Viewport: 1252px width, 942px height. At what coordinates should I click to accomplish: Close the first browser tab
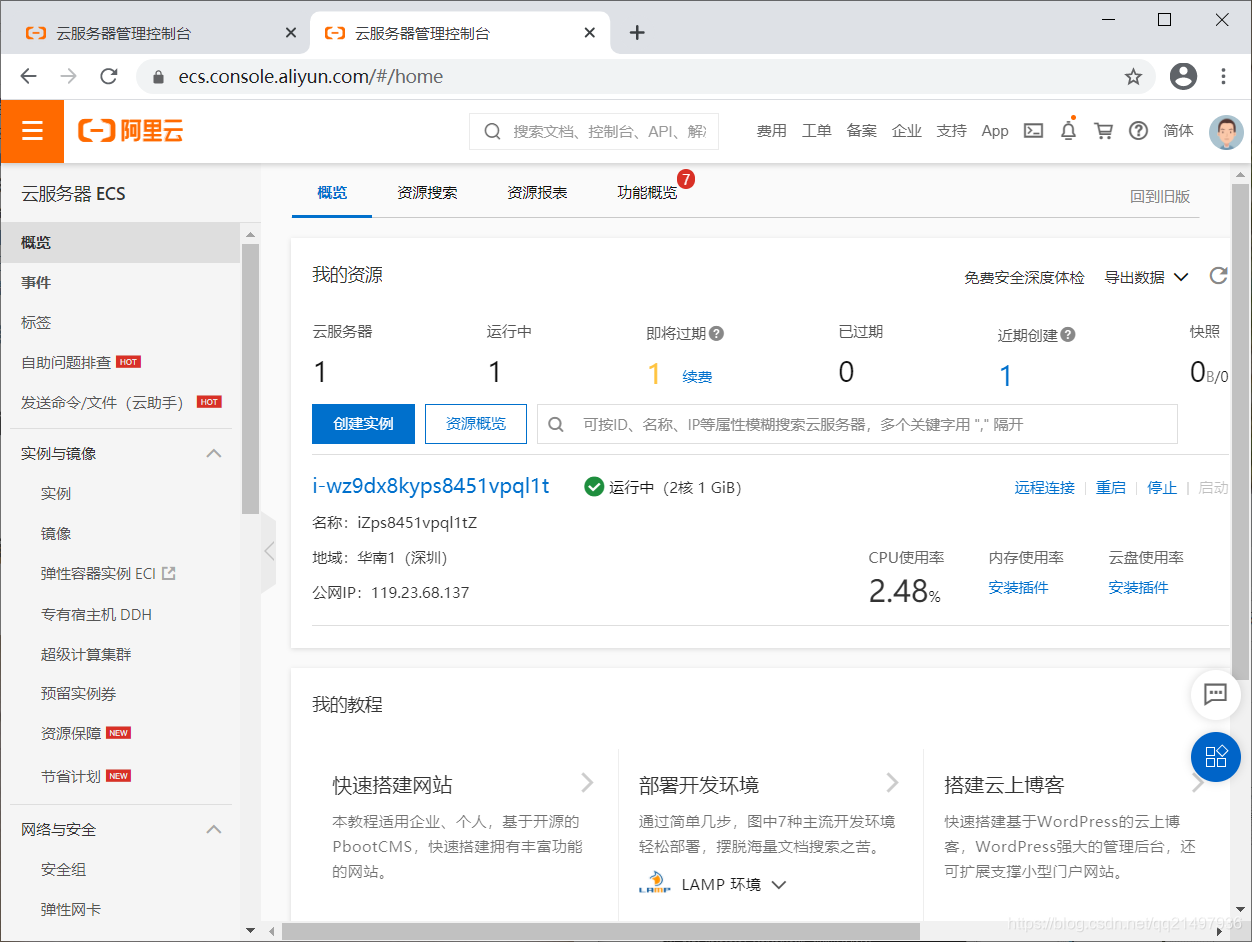coord(291,33)
